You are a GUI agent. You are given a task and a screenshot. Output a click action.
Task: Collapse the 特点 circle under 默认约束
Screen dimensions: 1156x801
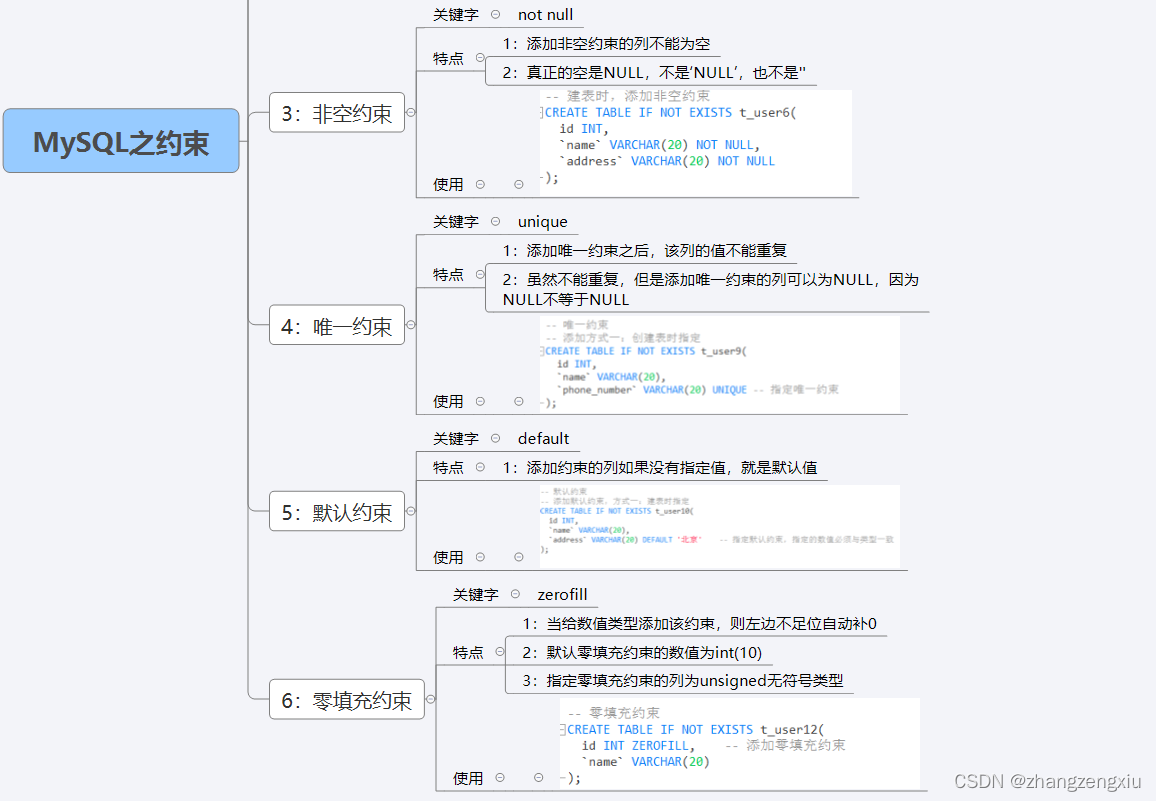pos(480,467)
